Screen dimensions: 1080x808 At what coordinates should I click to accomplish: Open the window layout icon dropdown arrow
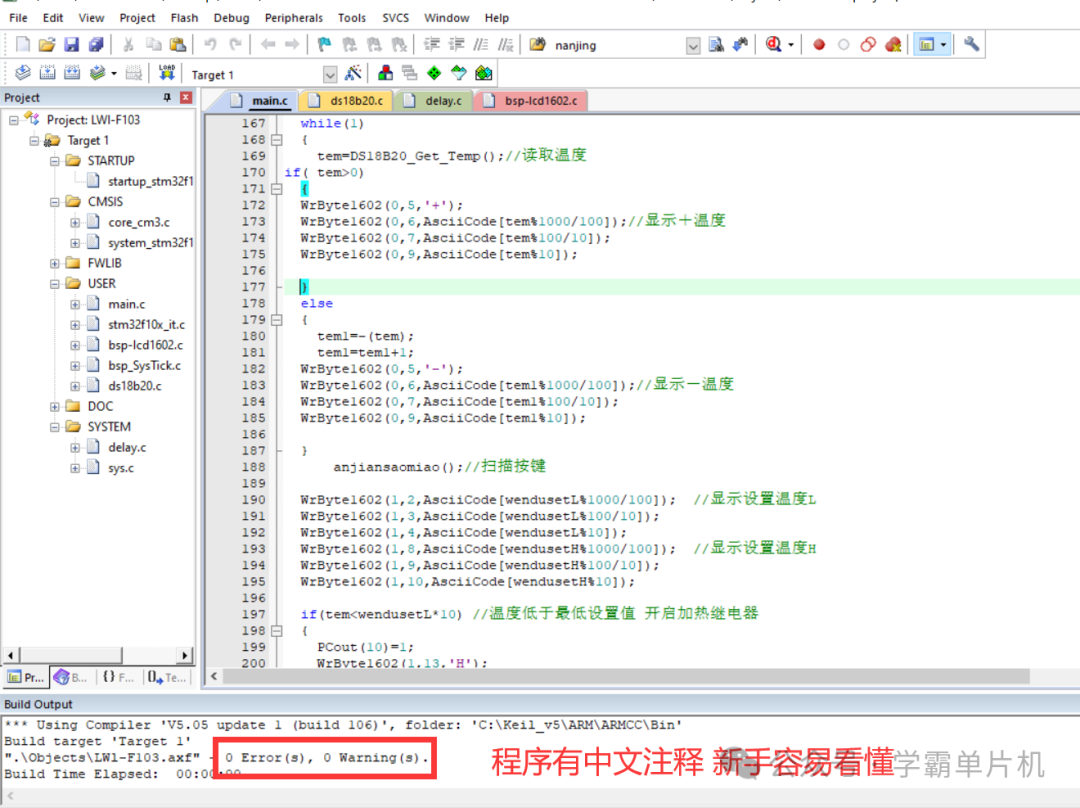[x=944, y=45]
